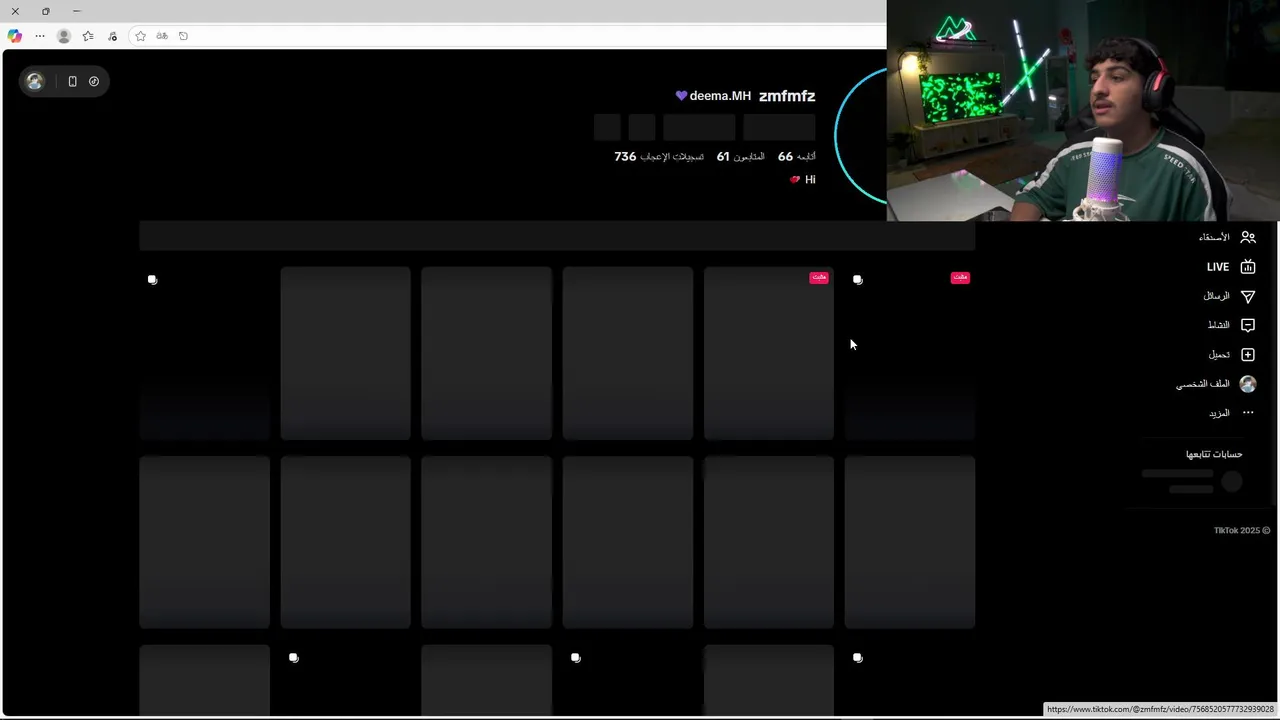This screenshot has height=720, width=1280.
Task: Open the Following count 66
Action: (x=785, y=157)
